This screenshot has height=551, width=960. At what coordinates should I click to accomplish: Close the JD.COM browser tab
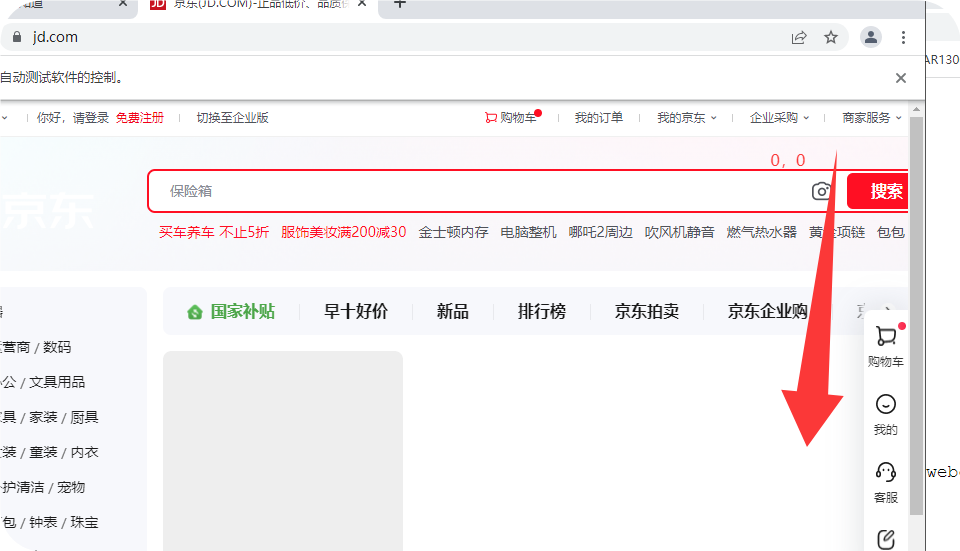pos(362,4)
